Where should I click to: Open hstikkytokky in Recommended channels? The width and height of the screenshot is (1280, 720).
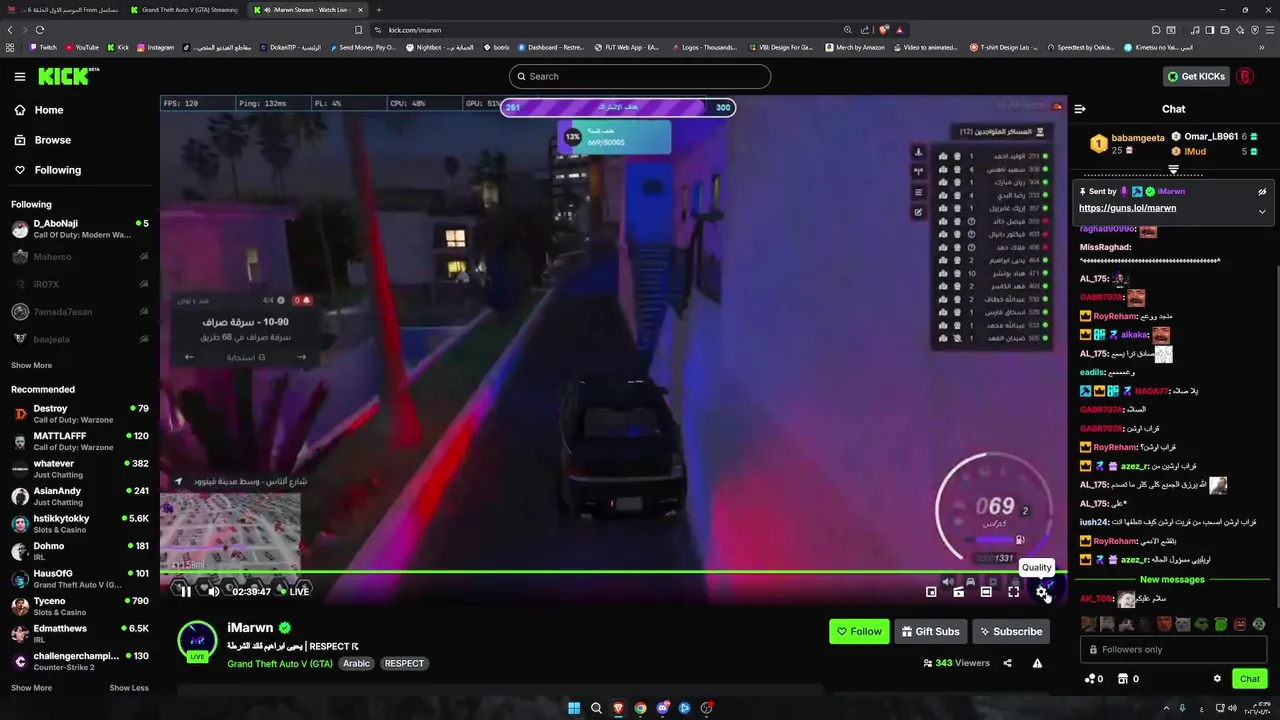coord(80,524)
